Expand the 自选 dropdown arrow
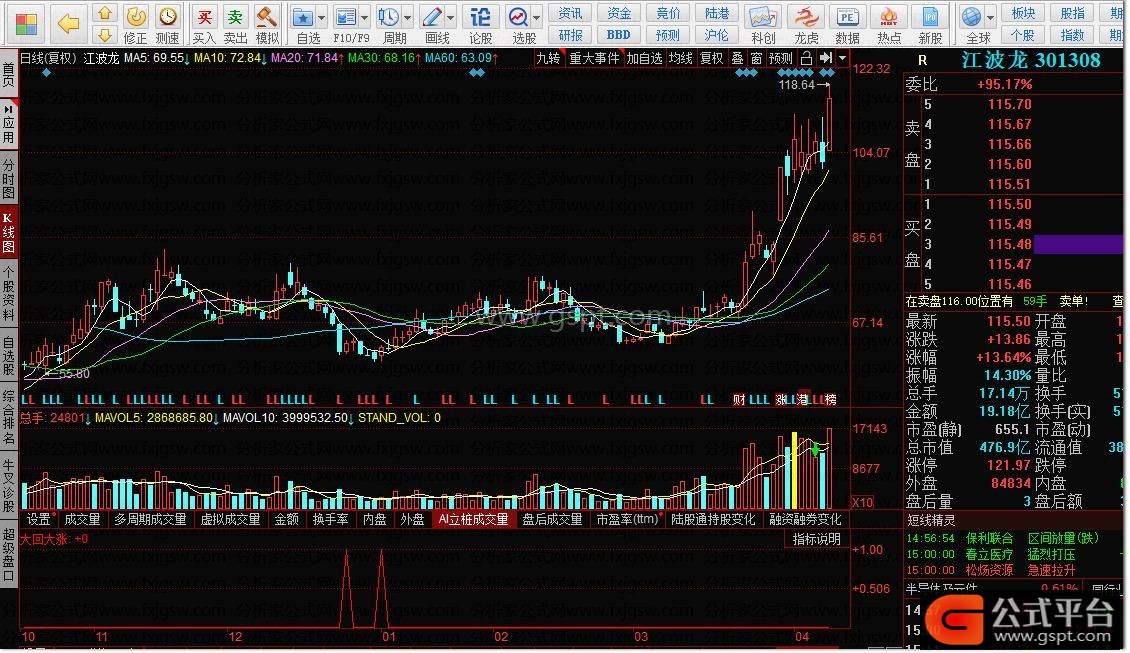 point(321,17)
